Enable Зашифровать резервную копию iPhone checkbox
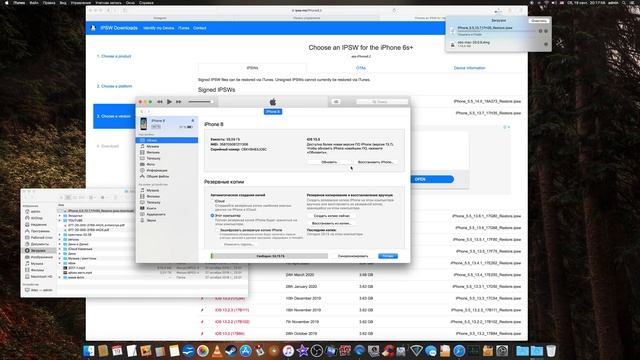640x360 pixels. coord(217,230)
